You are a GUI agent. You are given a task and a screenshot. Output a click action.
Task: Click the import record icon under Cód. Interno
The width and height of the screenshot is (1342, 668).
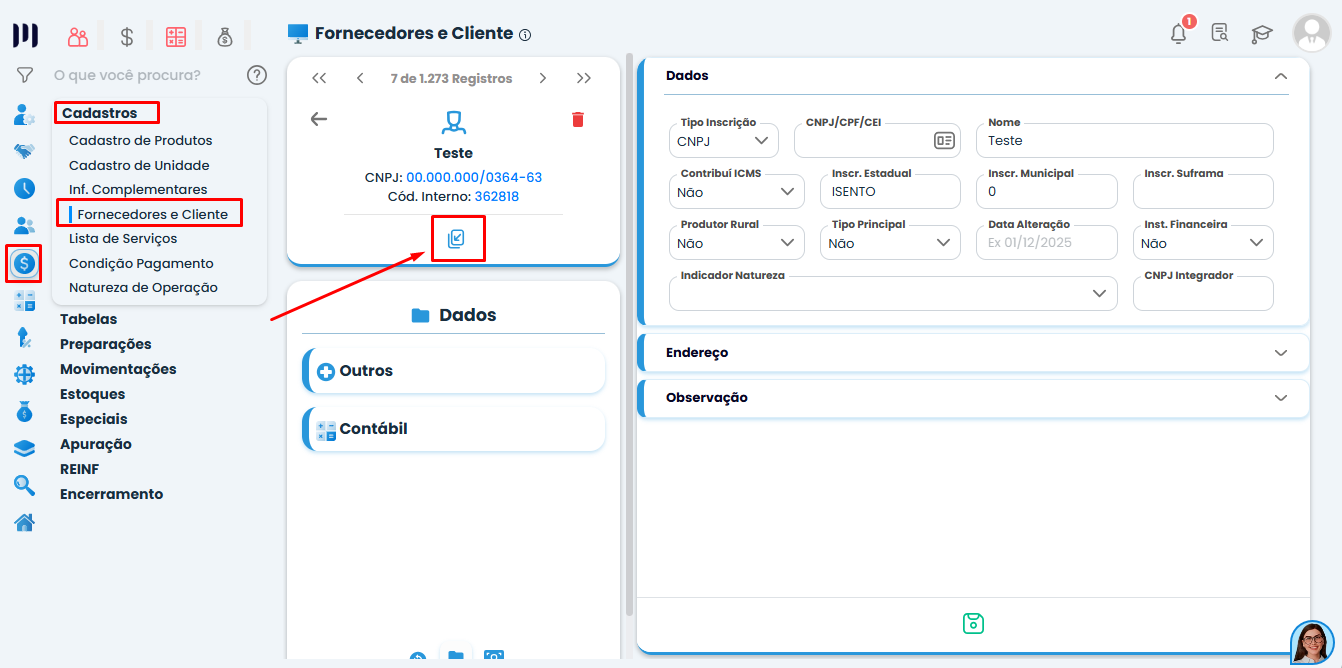(456, 239)
